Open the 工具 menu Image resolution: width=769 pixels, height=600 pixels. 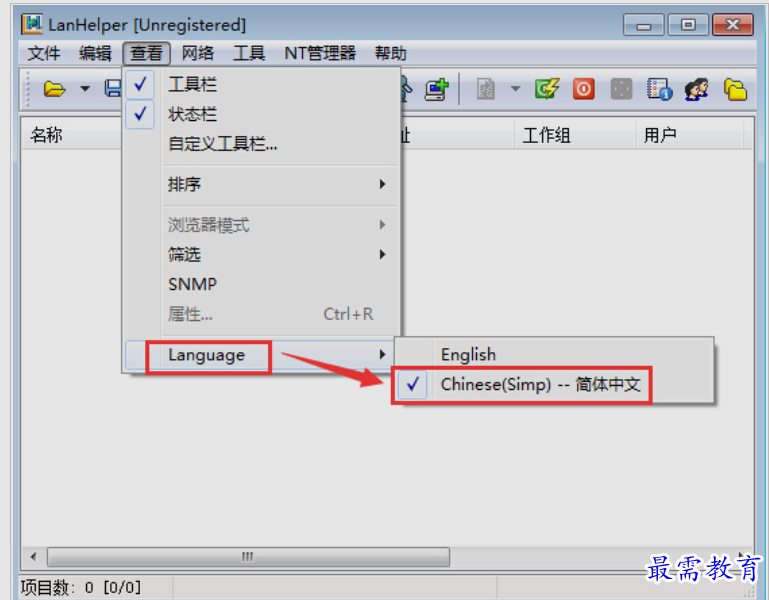(249, 53)
